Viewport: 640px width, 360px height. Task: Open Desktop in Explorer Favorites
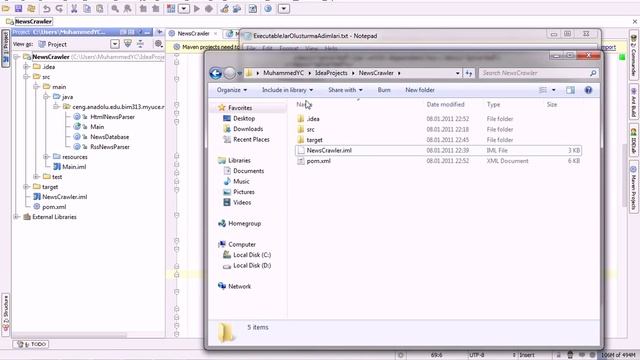pyautogui.click(x=244, y=118)
